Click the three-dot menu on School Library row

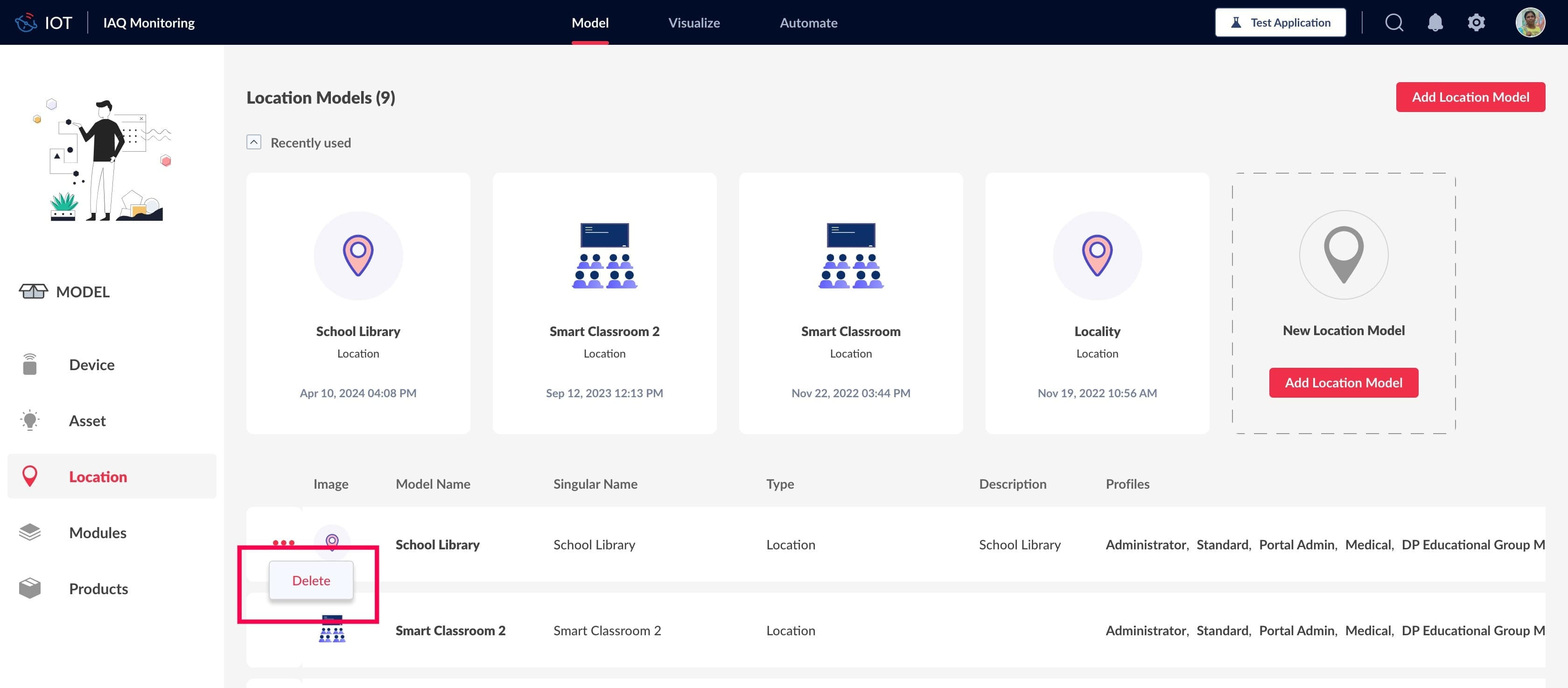pyautogui.click(x=284, y=542)
